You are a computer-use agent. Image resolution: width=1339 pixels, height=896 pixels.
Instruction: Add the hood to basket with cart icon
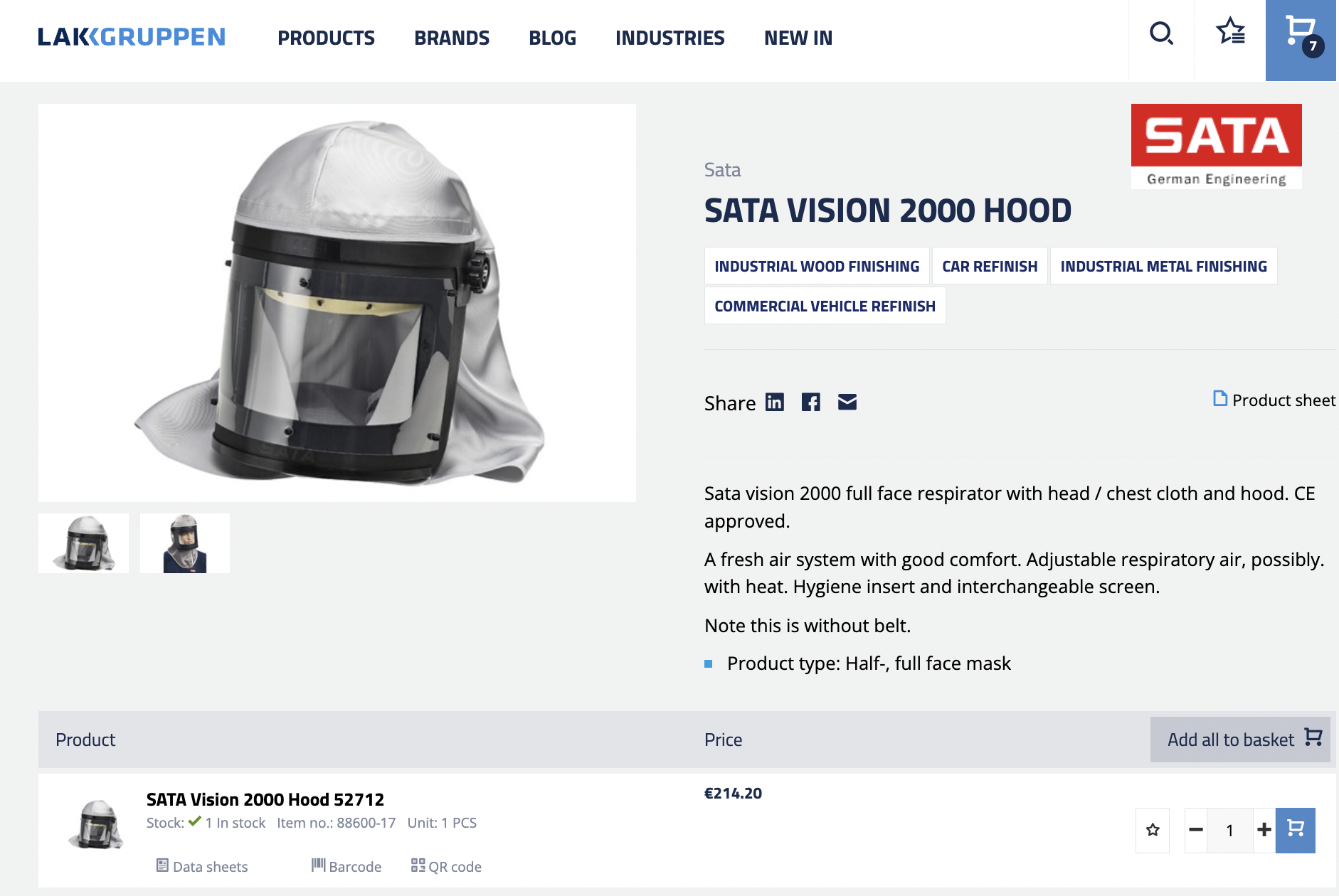(1295, 830)
